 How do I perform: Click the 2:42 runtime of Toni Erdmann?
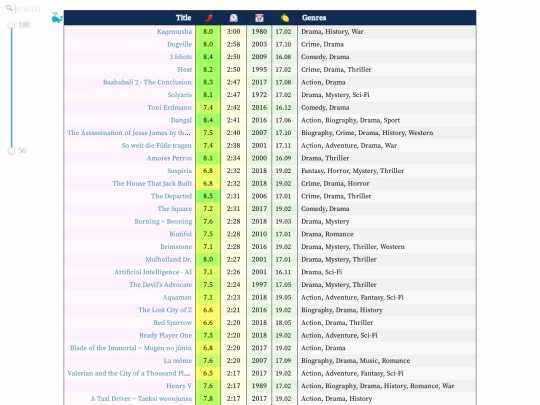tap(233, 107)
